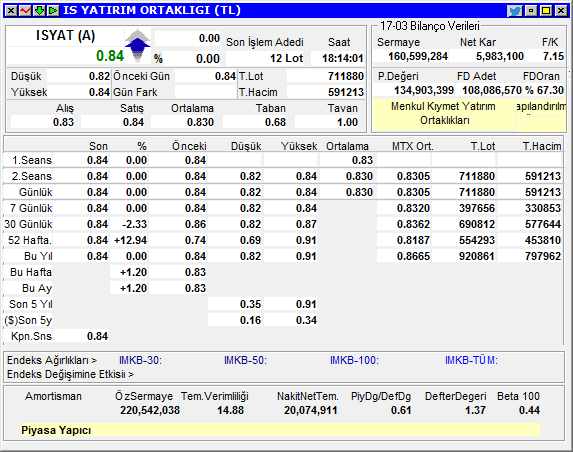Select the Bu Hafta row label
Viewport: 573px width, 452px height.
[31, 273]
